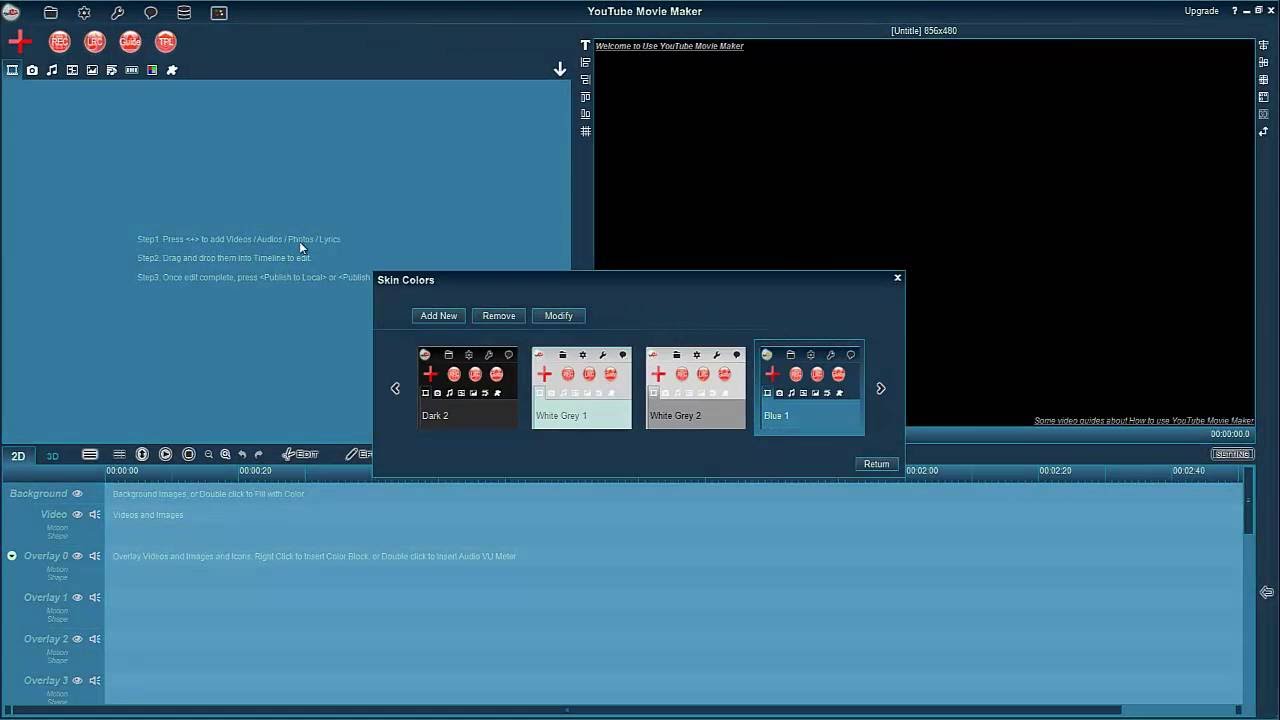Show next skins with right chevron
Viewport: 1280px width, 720px height.
pyautogui.click(x=881, y=388)
